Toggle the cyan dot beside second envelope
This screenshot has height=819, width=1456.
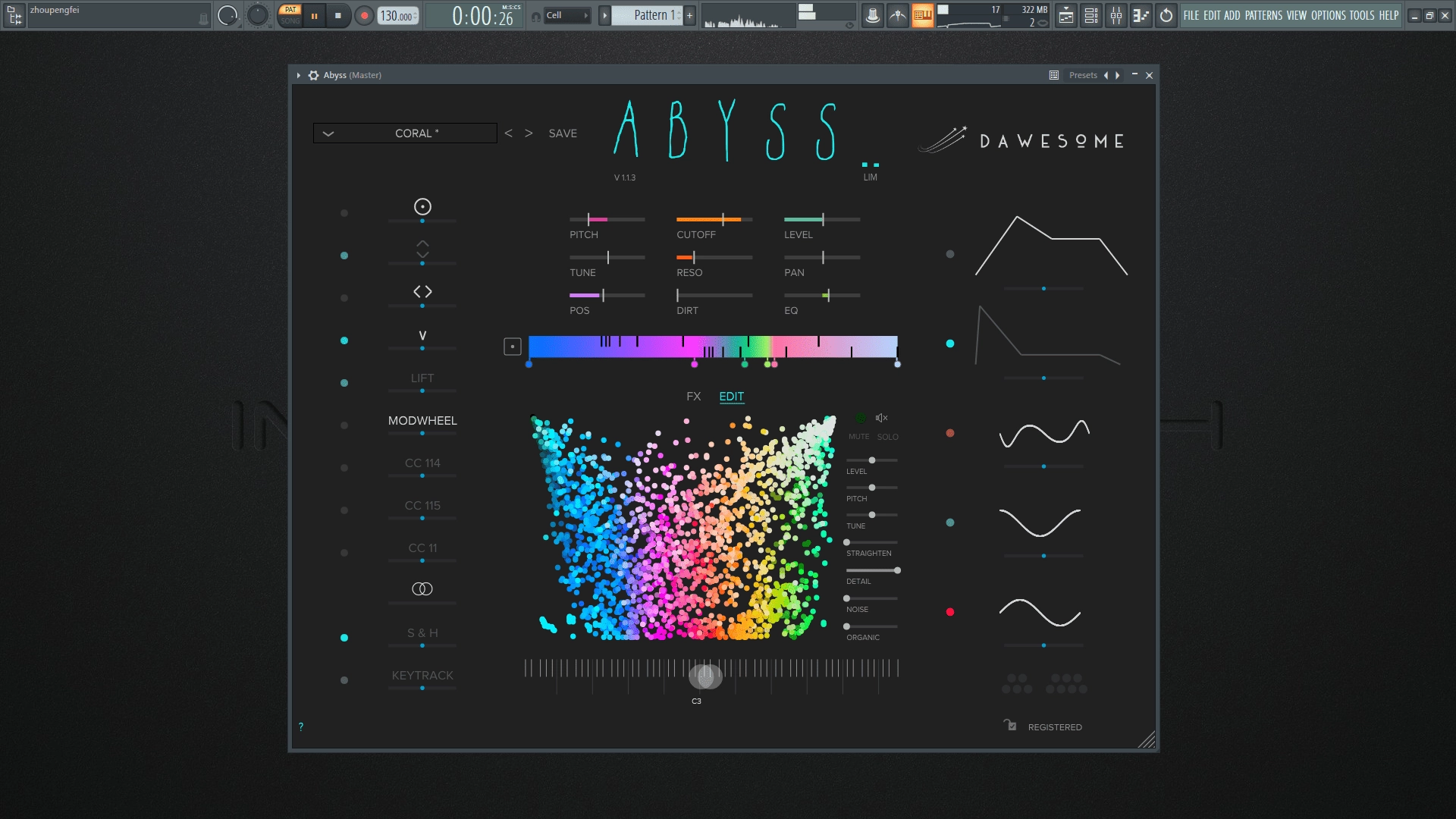950,344
